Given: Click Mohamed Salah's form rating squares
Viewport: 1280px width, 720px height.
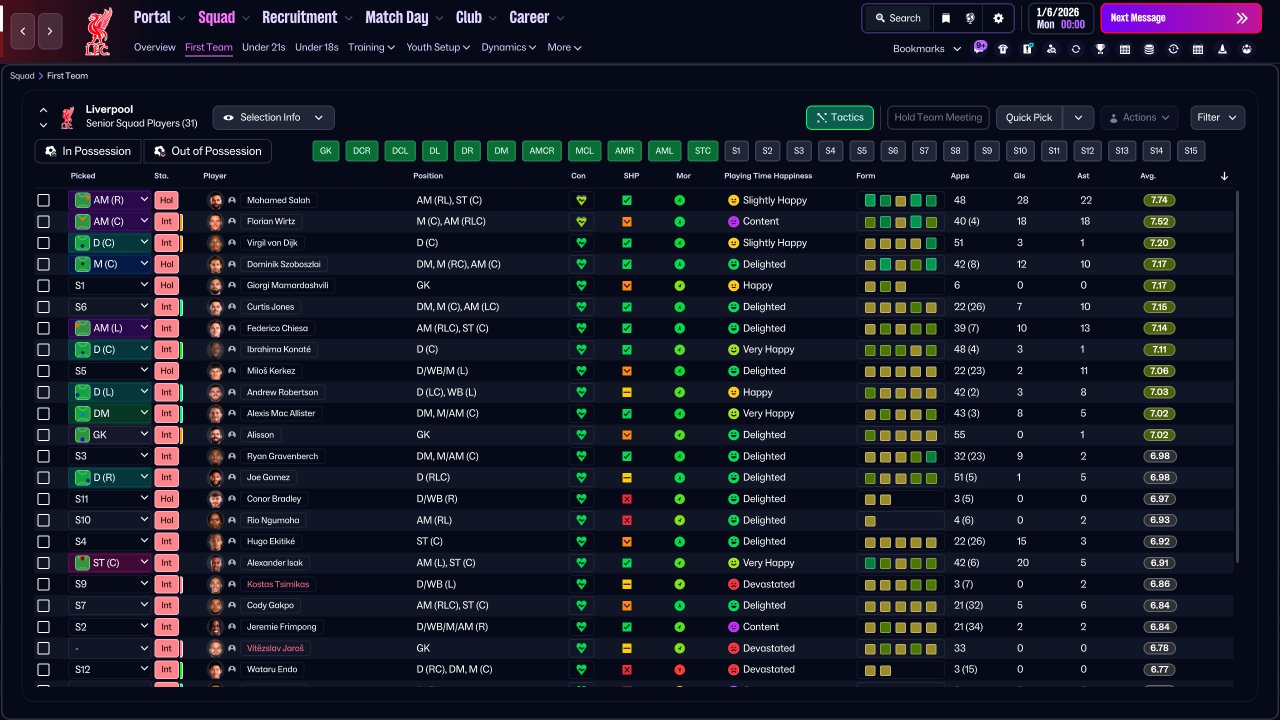Looking at the screenshot, I should coord(901,200).
